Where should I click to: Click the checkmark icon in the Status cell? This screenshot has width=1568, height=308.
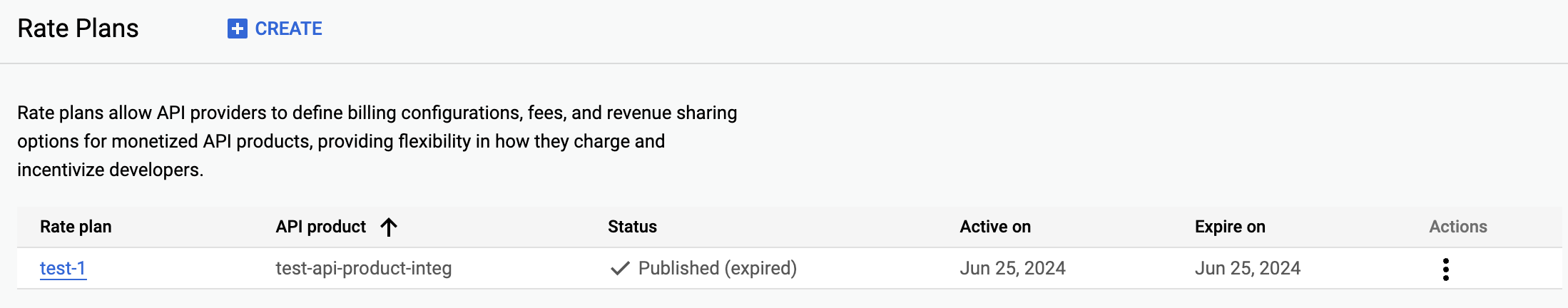[x=620, y=268]
